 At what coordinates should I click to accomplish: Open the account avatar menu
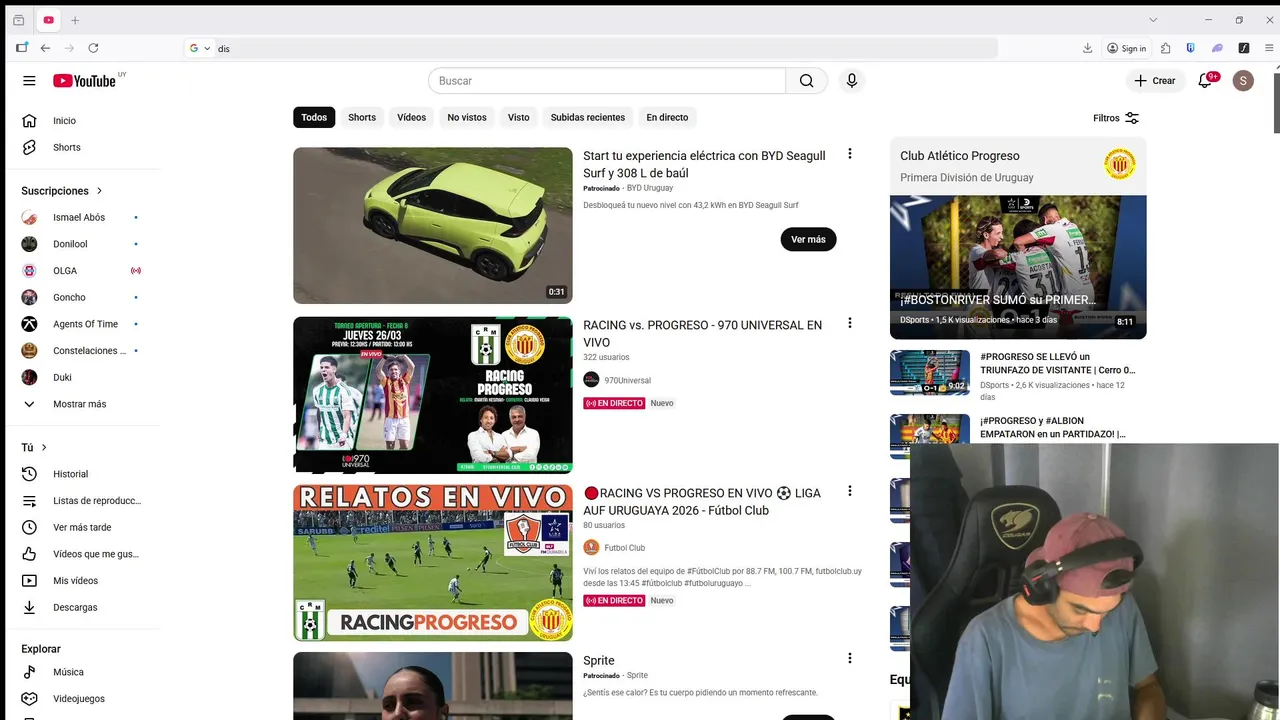(1243, 81)
